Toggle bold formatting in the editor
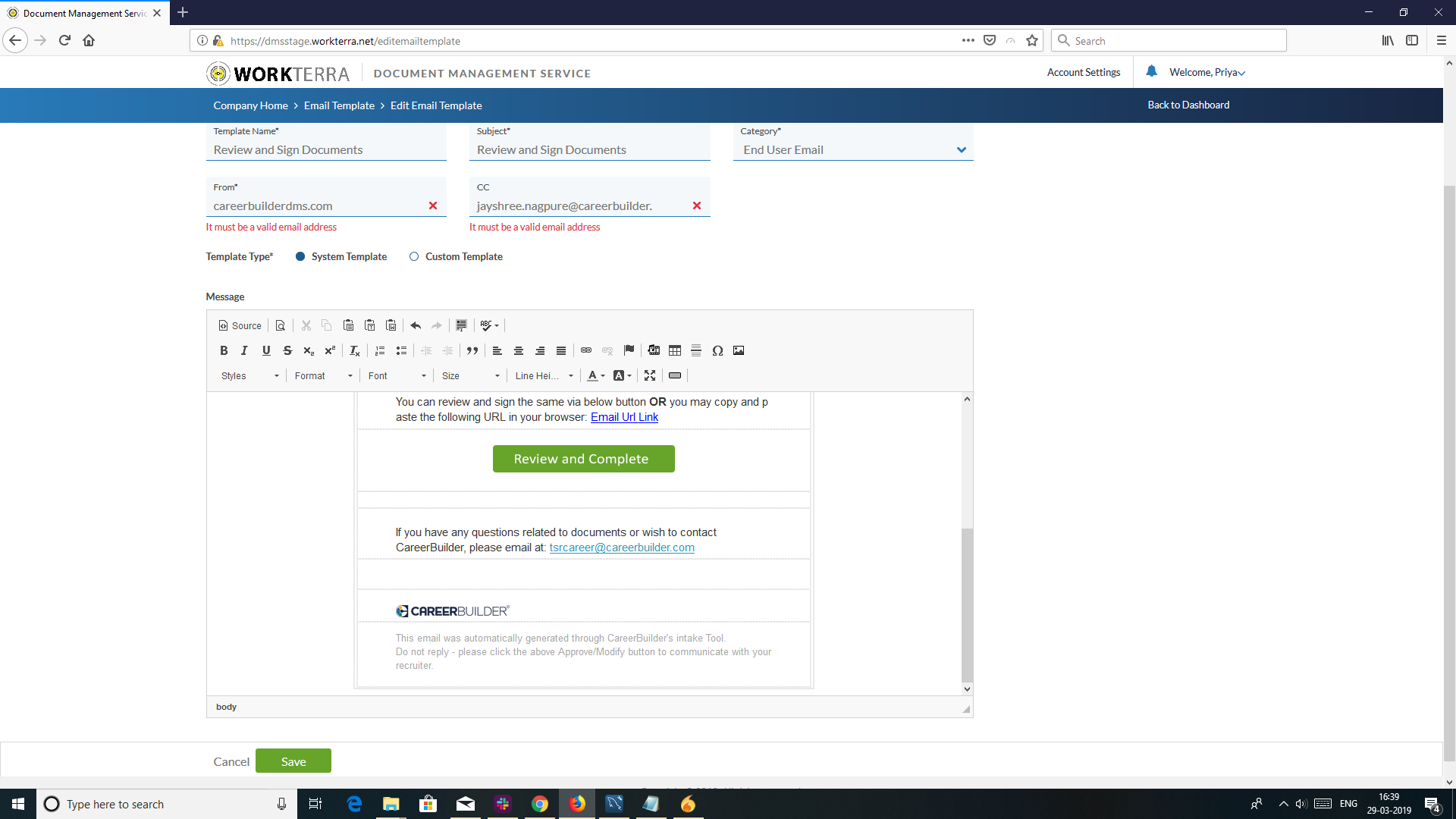The height and width of the screenshot is (819, 1456). (224, 350)
